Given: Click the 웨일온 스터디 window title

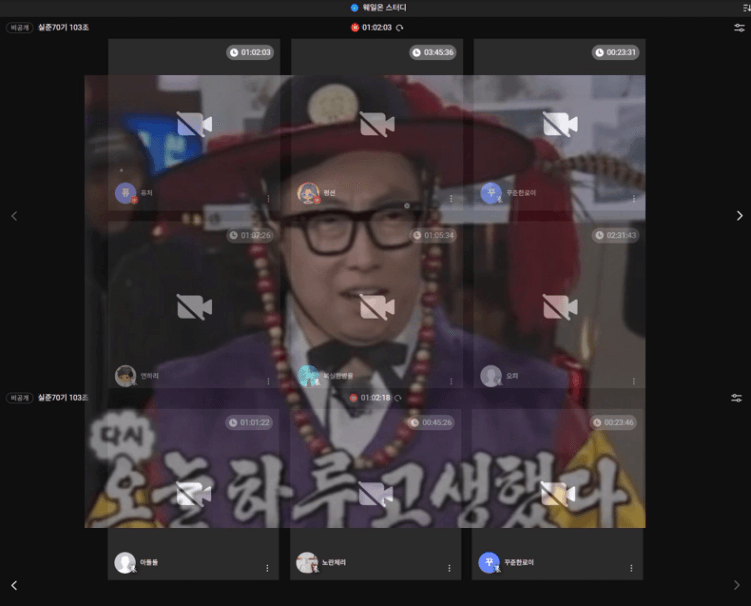Looking at the screenshot, I should tap(384, 7).
